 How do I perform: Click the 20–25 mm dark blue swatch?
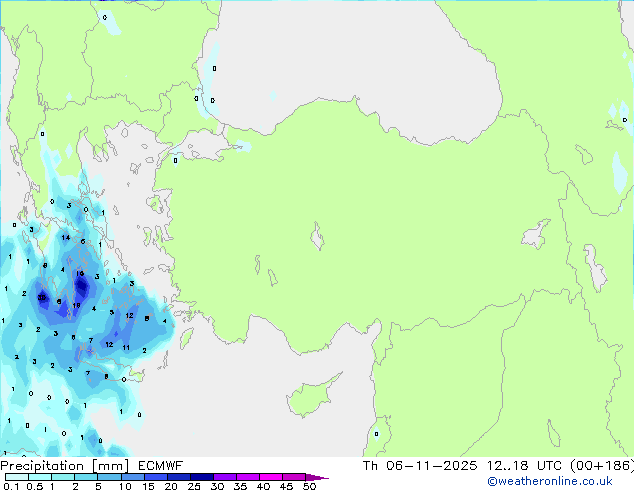click(x=178, y=477)
